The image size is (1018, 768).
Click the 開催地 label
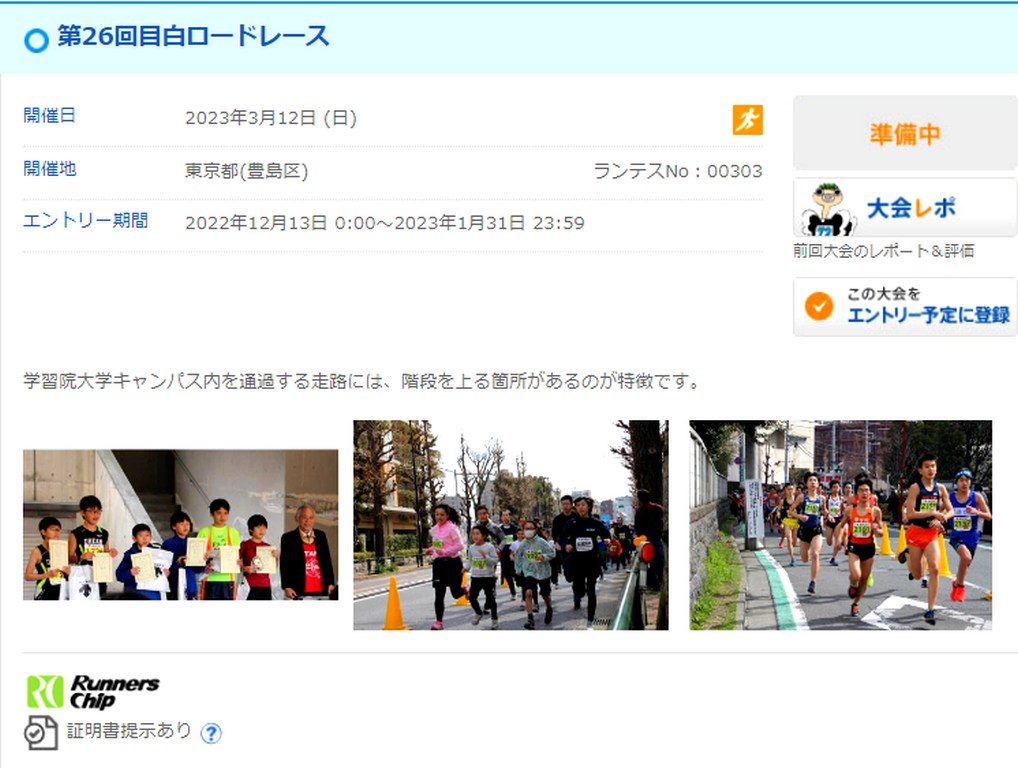point(50,169)
